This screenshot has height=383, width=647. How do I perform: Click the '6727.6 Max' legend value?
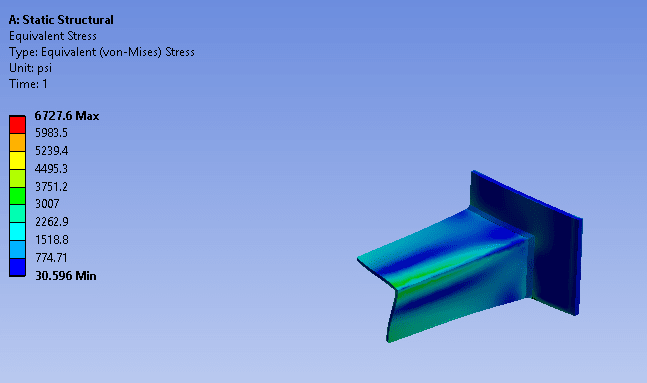coord(66,116)
